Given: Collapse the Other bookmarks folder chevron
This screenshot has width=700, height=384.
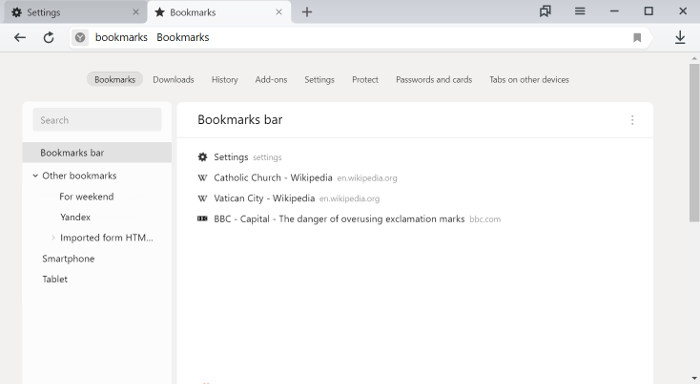Looking at the screenshot, I should (x=35, y=176).
